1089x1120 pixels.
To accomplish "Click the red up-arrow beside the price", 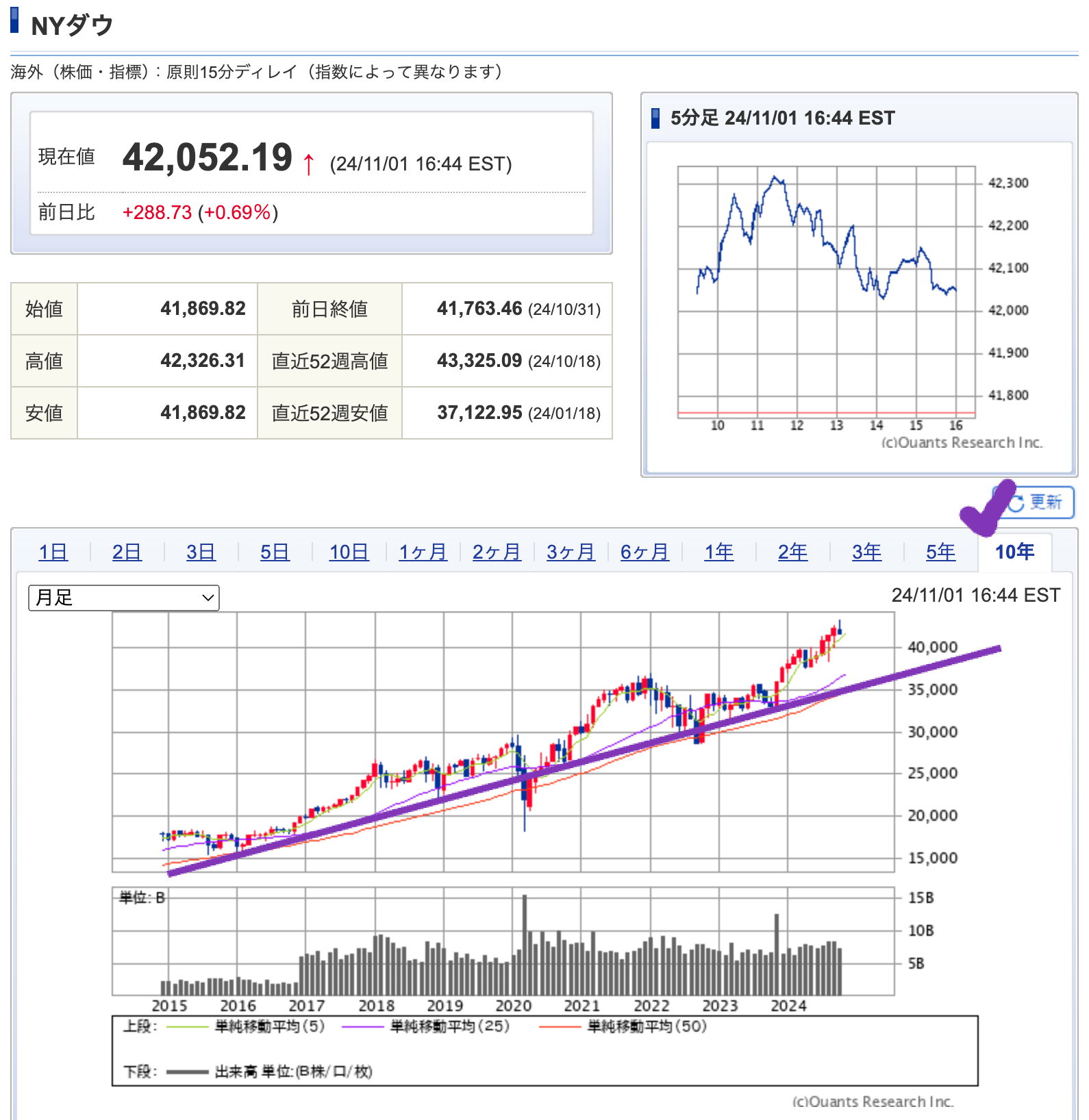I will coord(309,164).
